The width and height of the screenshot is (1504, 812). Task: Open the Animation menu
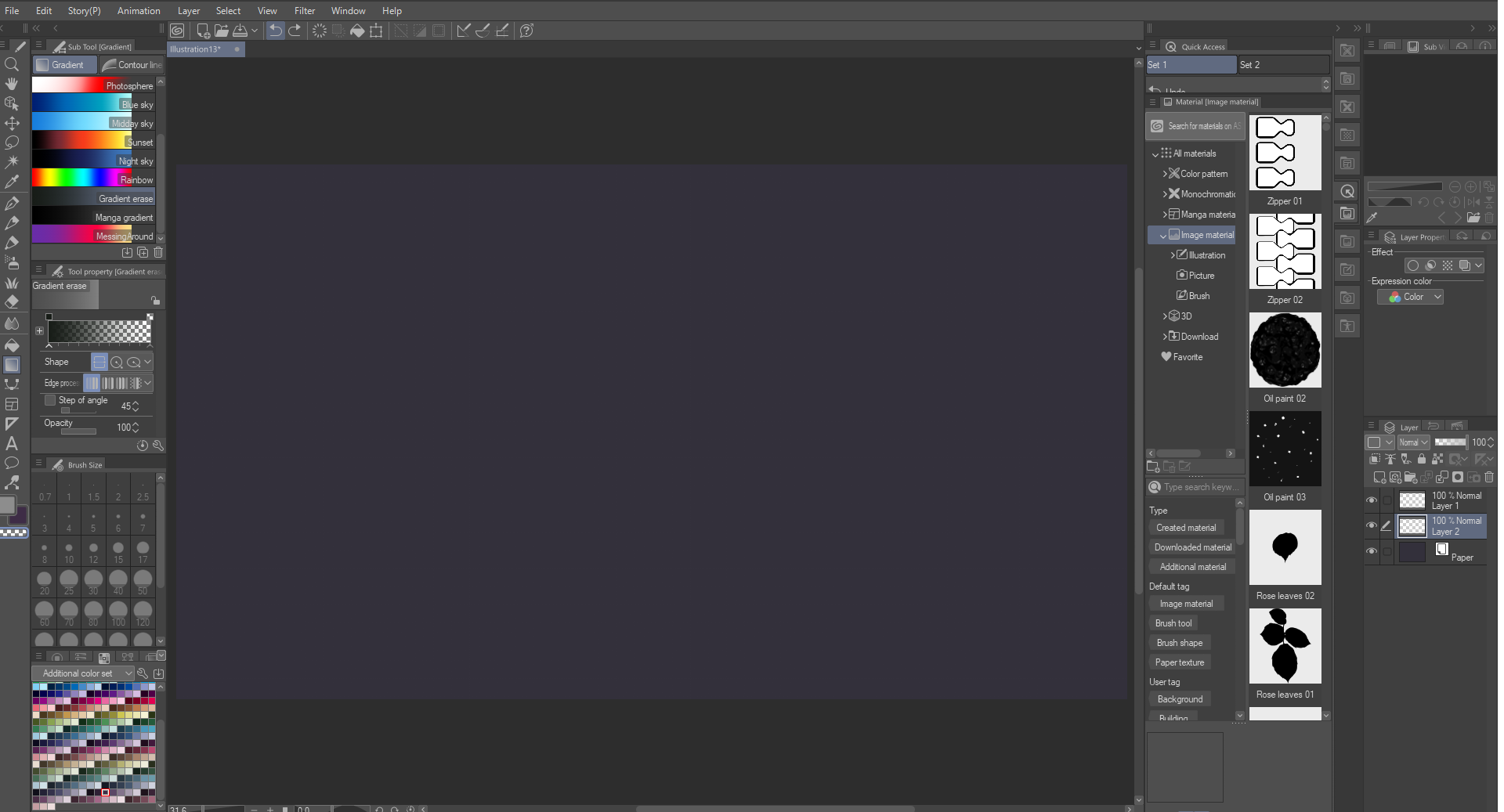(x=139, y=10)
